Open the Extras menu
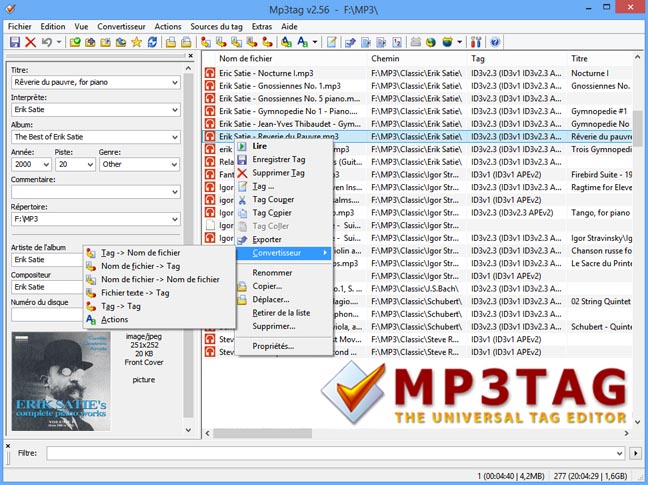Image resolution: width=648 pixels, height=485 pixels. click(x=262, y=26)
